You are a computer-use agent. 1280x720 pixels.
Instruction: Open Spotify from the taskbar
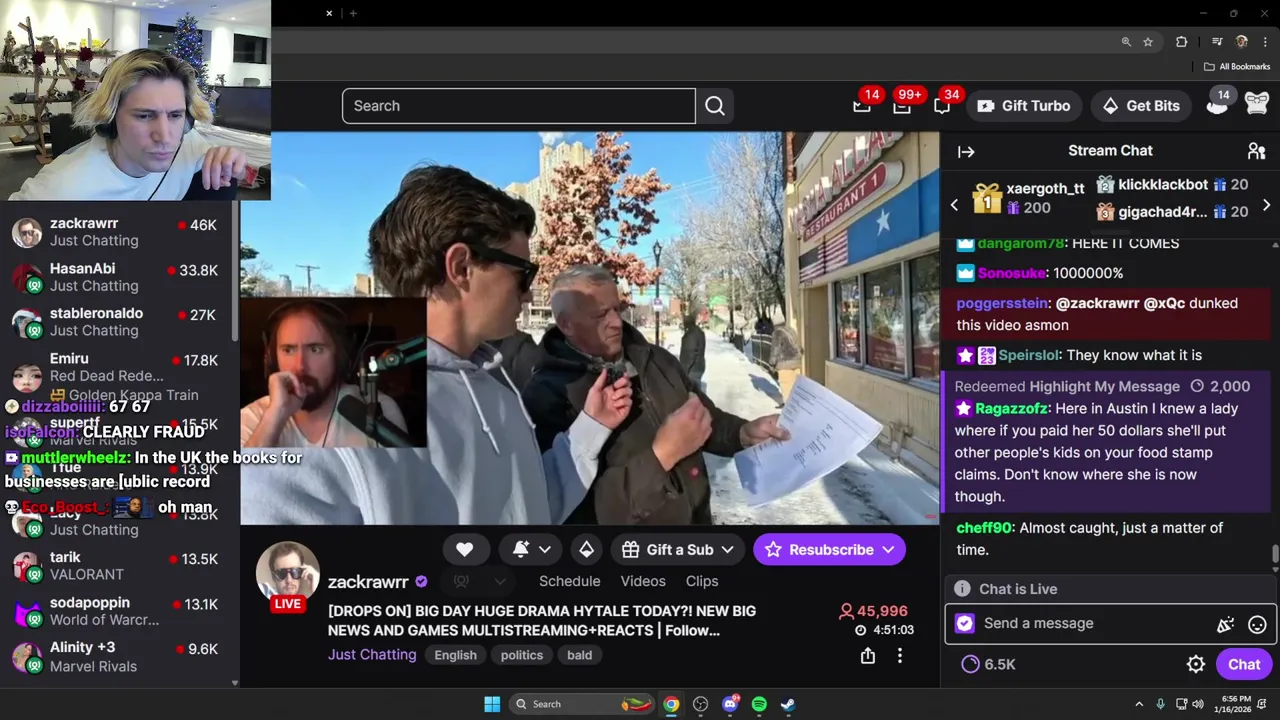tap(759, 704)
